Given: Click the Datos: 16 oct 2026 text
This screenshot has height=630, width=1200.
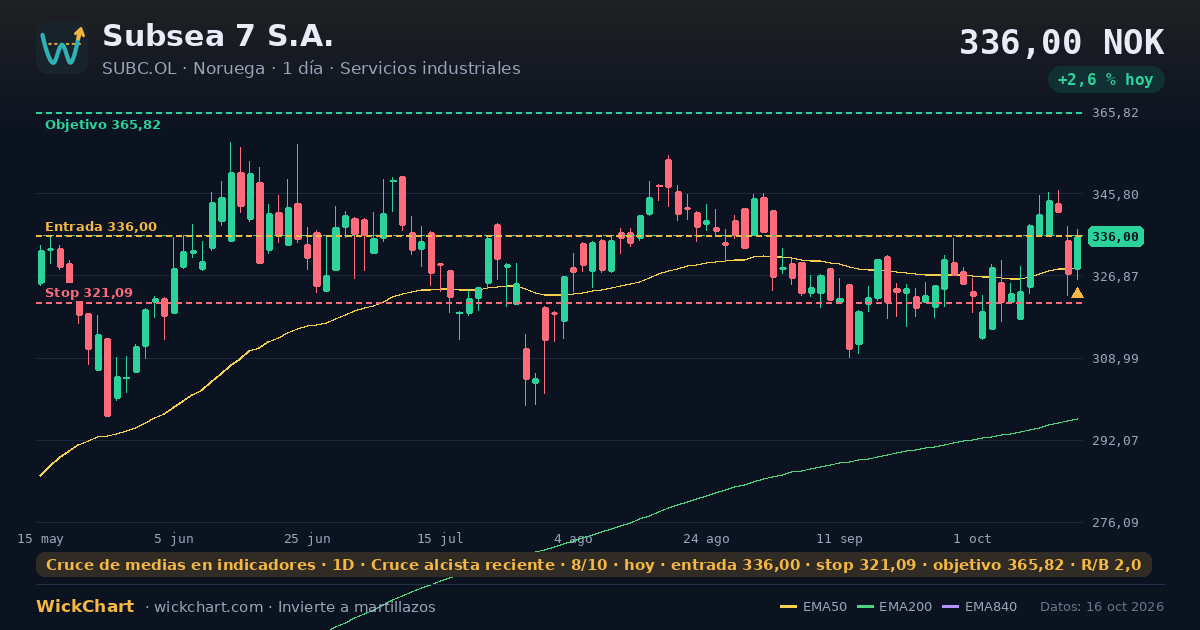Looking at the screenshot, I should [1102, 607].
